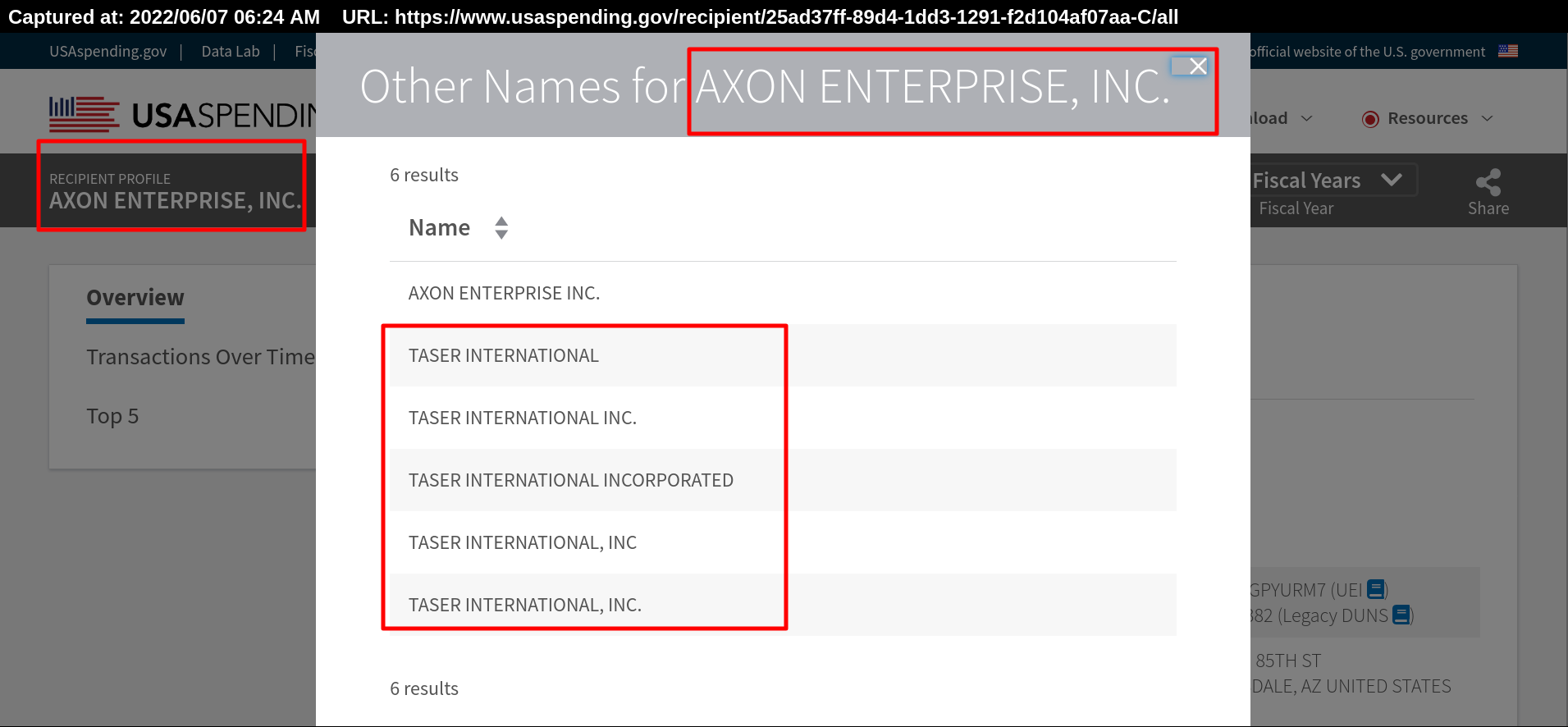Viewport: 1568px width, 727px height.
Task: Click the Share icon
Action: pyautogui.click(x=1488, y=182)
